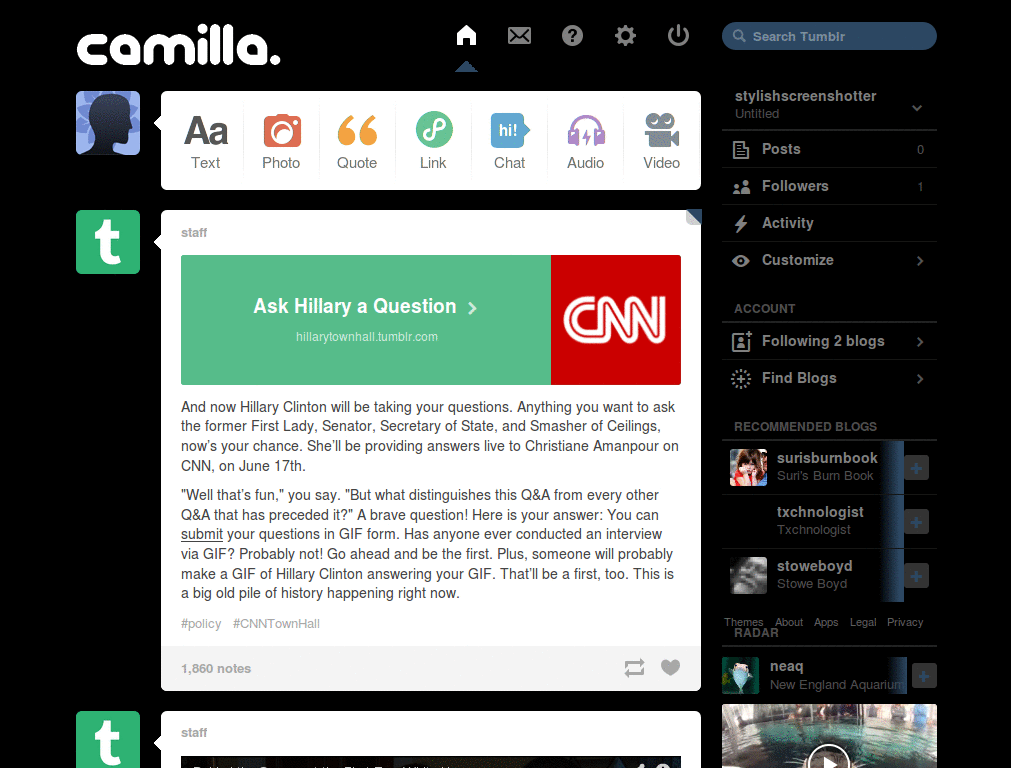
Task: Click the CNN logo in the post
Action: pos(615,319)
